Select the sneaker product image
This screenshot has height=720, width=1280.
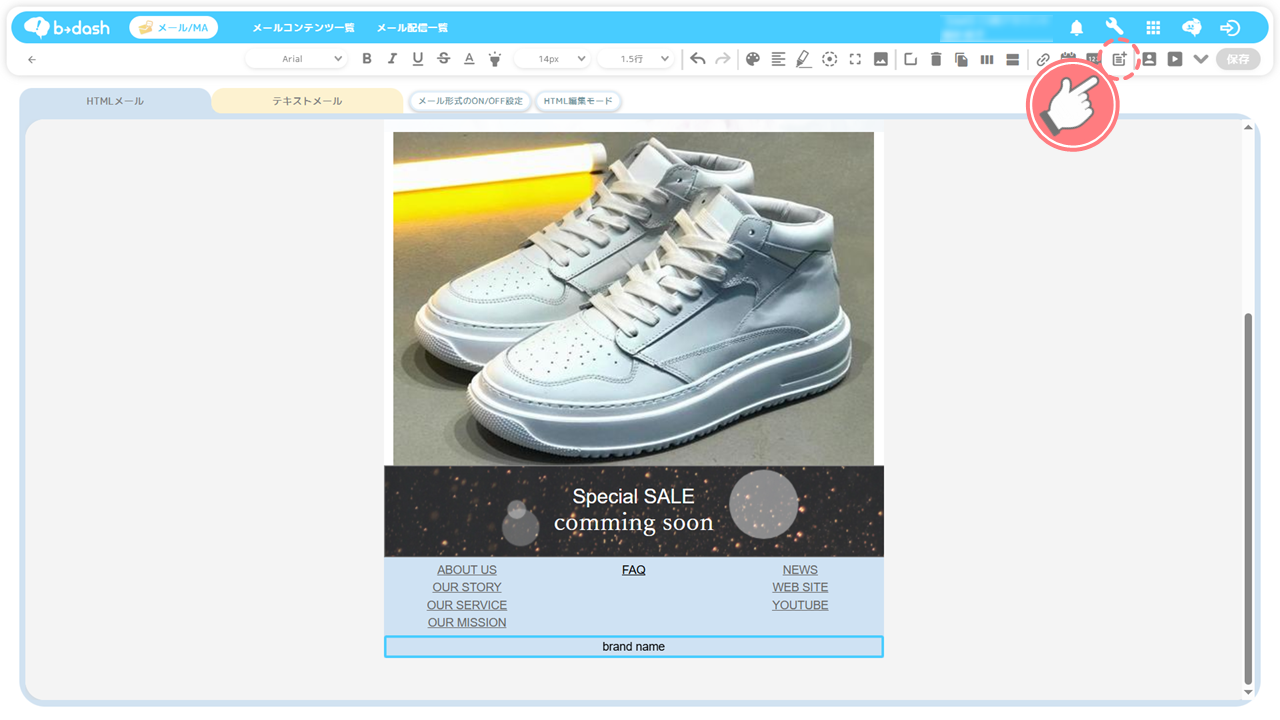[633, 298]
